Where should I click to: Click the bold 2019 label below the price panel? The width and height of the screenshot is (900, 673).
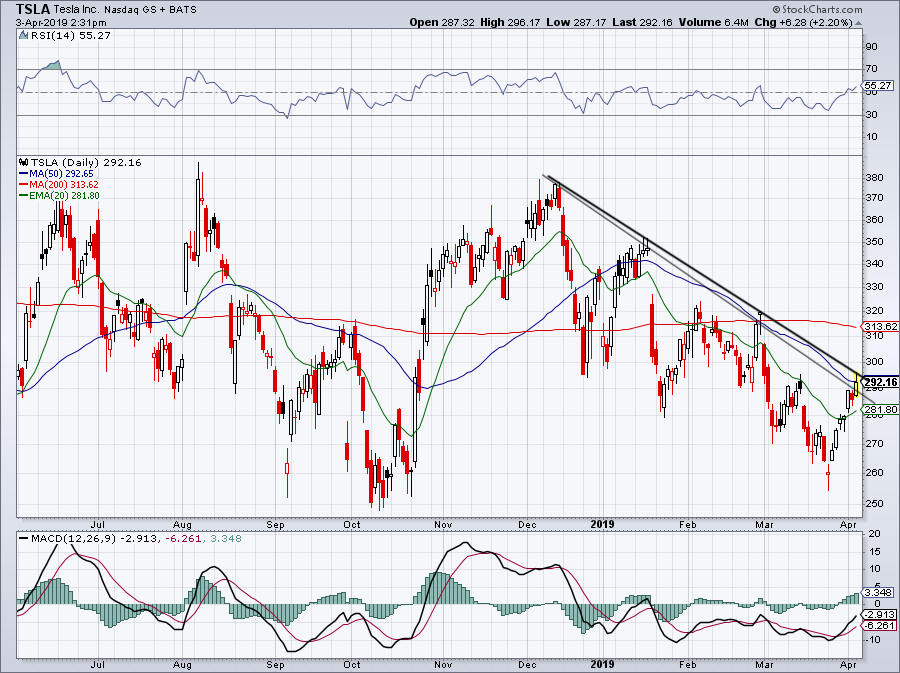(x=602, y=524)
